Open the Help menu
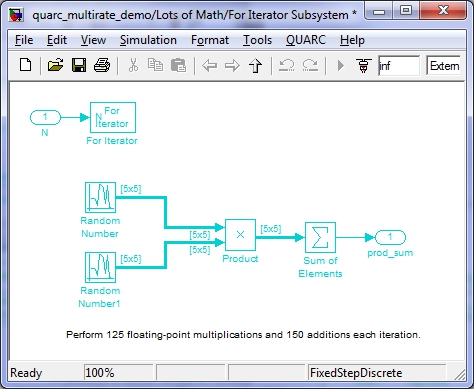474x389 pixels. pos(352,40)
